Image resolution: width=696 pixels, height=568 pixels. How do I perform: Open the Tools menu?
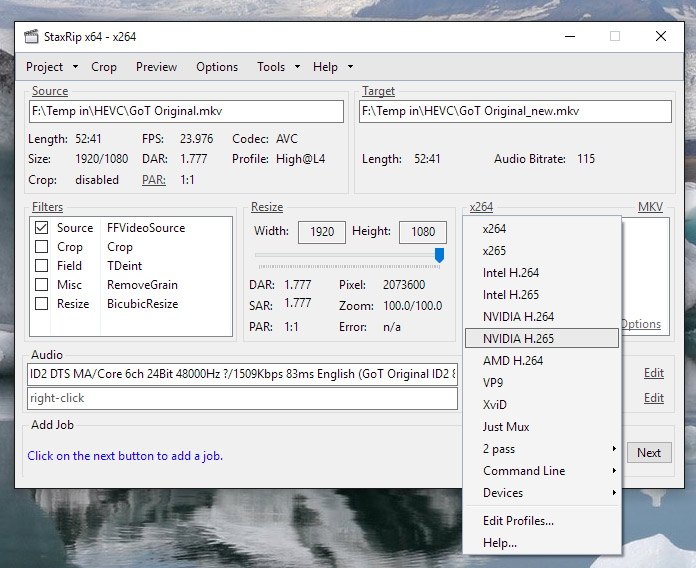[271, 67]
